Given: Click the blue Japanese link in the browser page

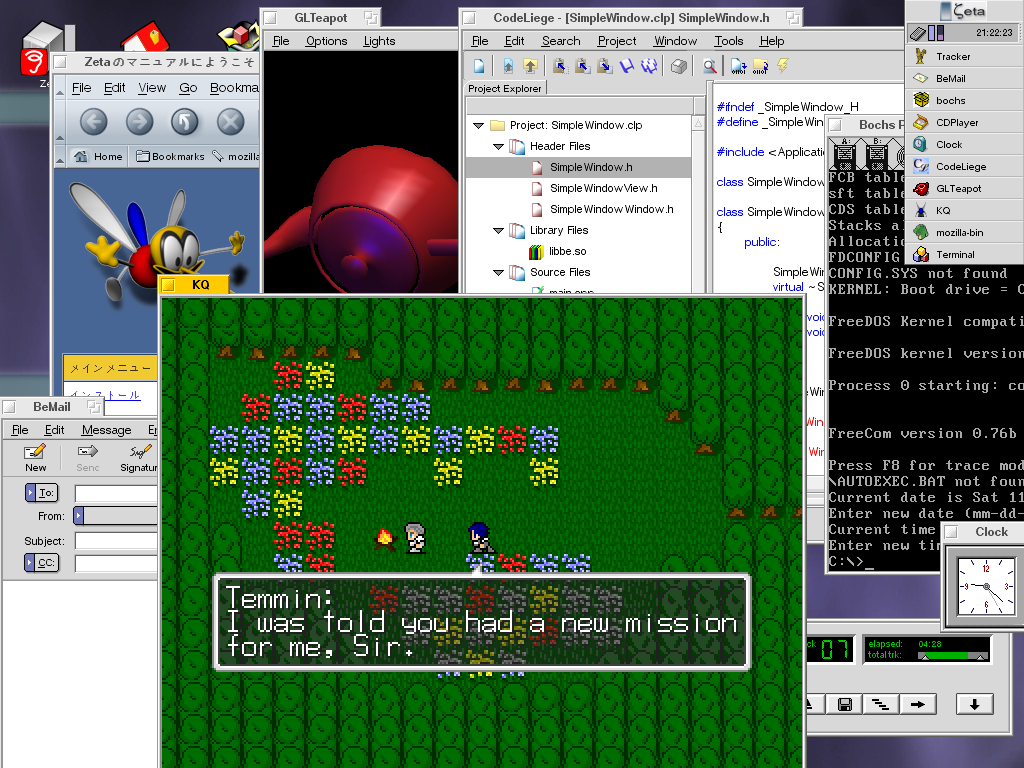Looking at the screenshot, I should 106,394.
